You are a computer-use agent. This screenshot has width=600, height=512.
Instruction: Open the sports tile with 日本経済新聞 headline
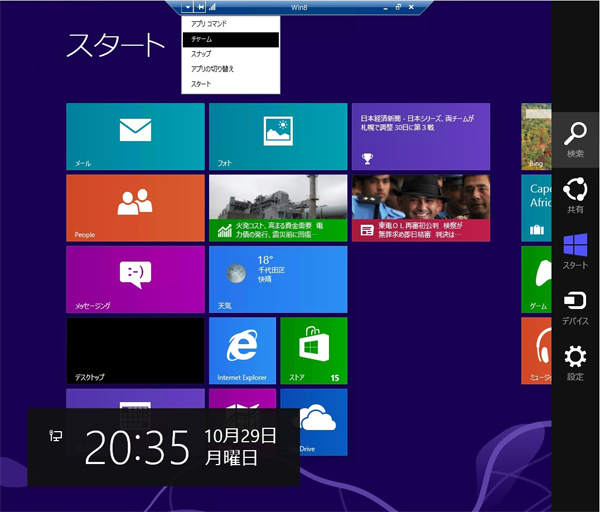coord(421,137)
